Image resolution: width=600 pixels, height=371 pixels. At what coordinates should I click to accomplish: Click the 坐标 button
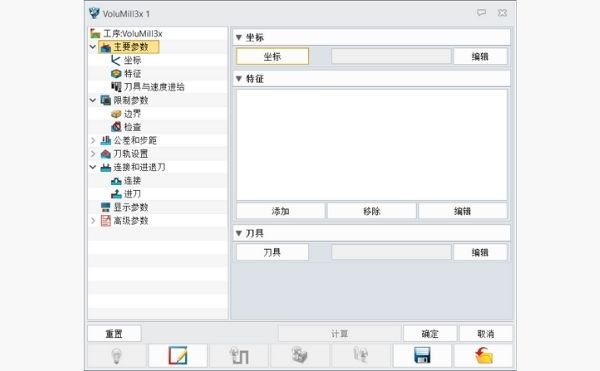coord(272,56)
